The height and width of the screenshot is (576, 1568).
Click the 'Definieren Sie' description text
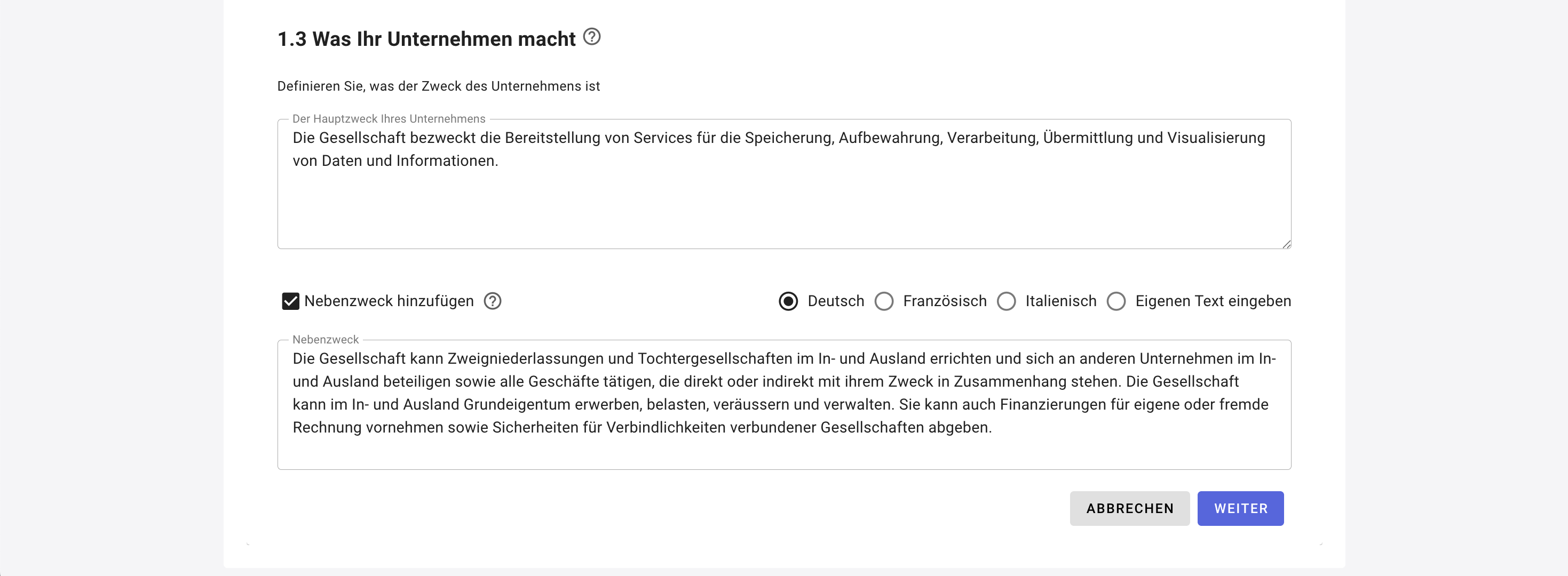(x=438, y=86)
